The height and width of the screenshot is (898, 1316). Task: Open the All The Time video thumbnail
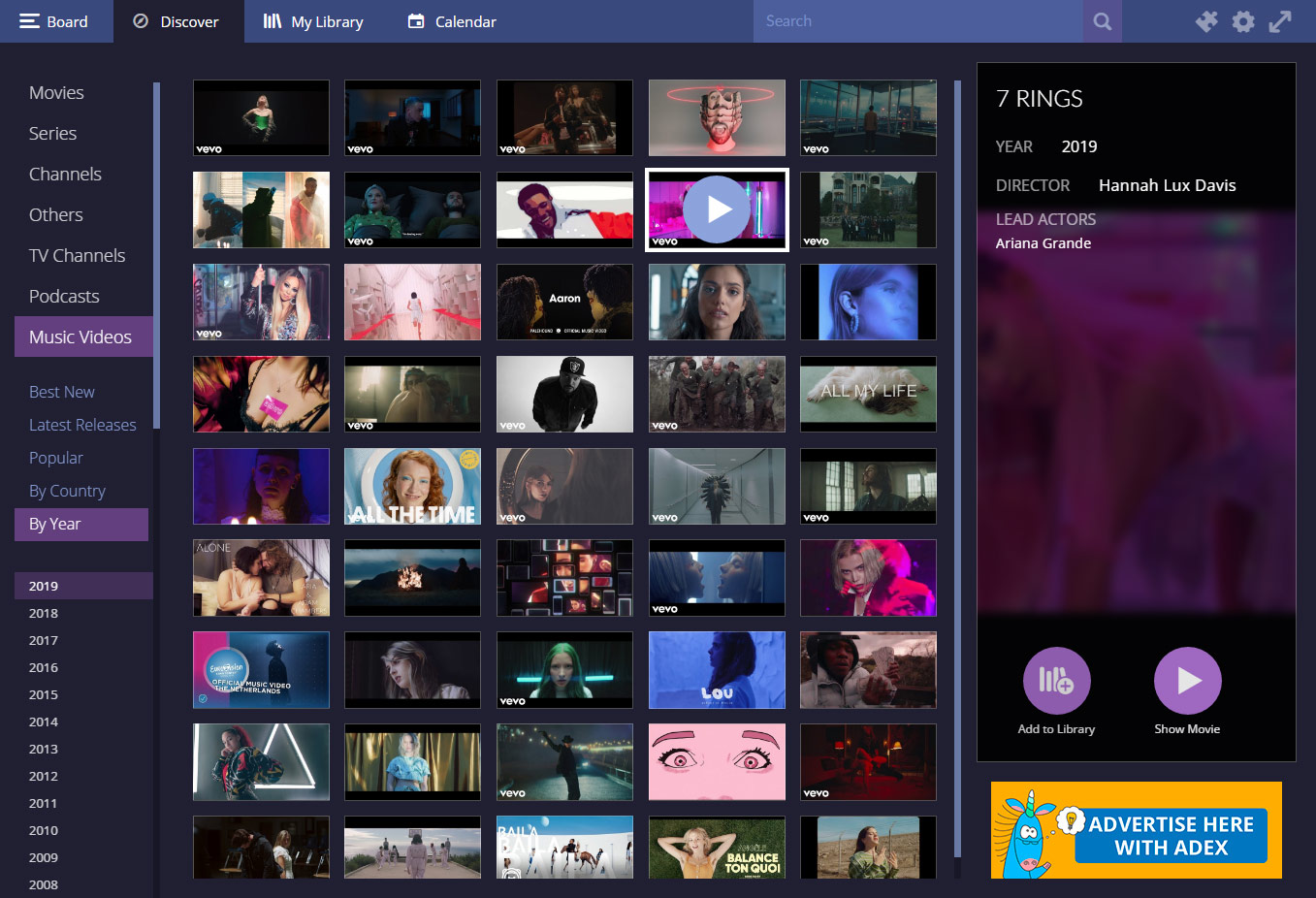[412, 486]
